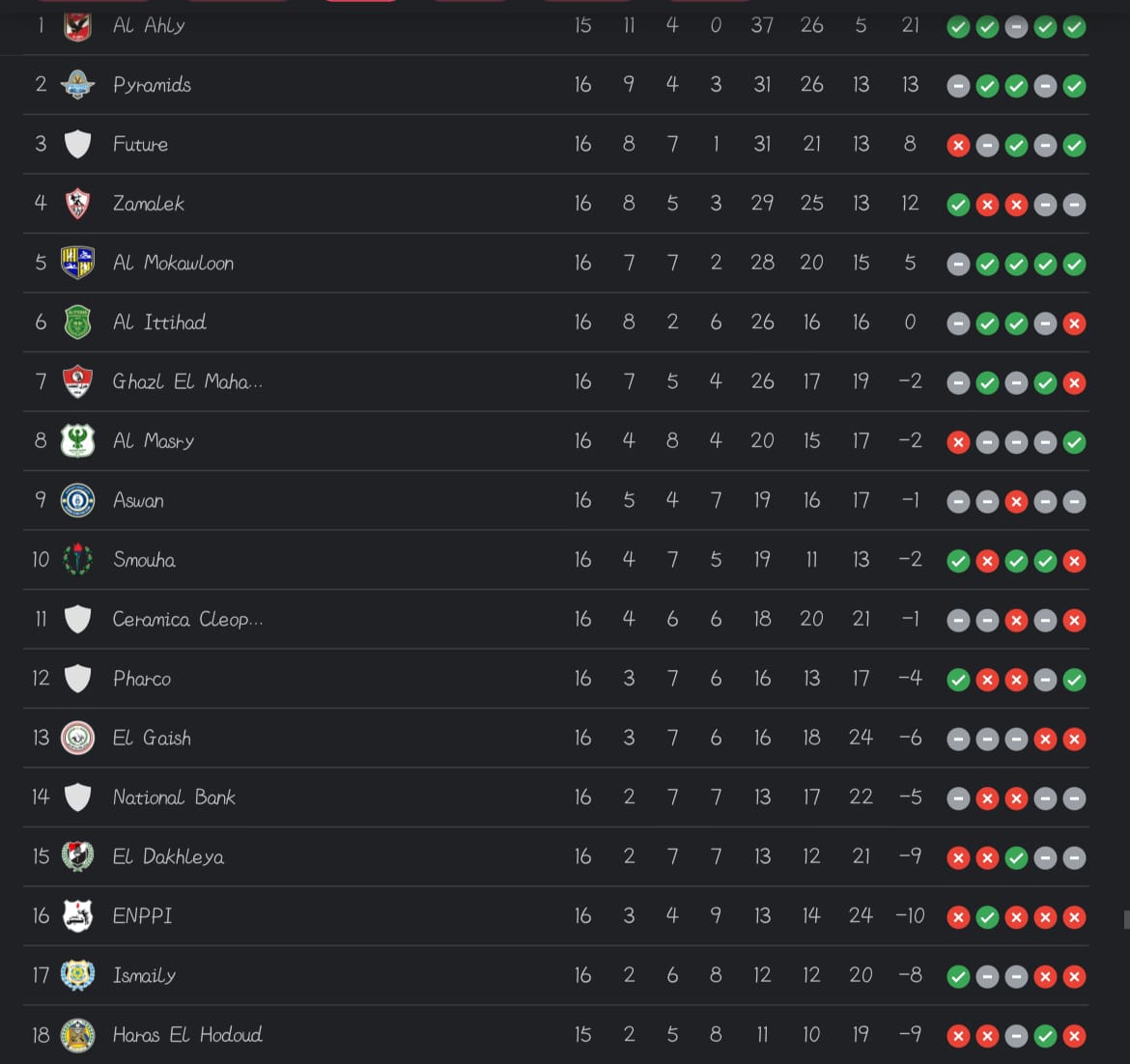Click the green win icon in ENPPI's form
1130x1064 pixels.
click(x=987, y=917)
